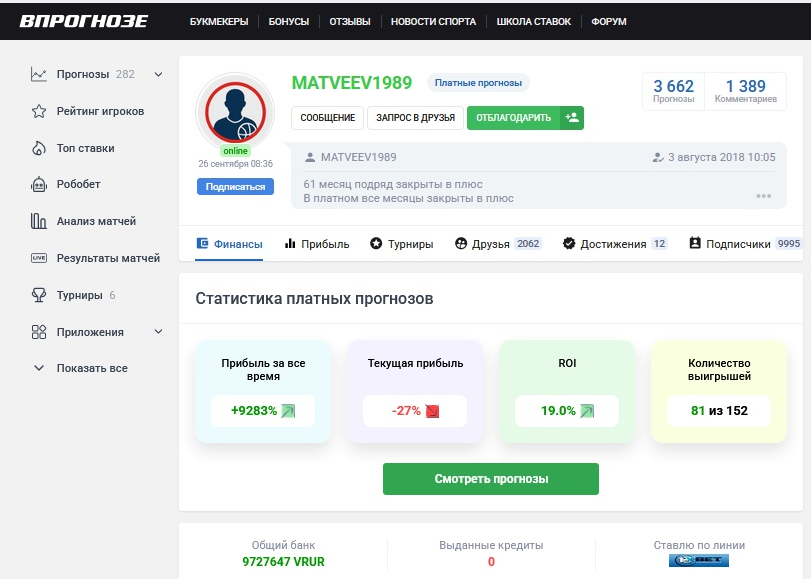Click the Смотреть прогнозы button

click(489, 479)
